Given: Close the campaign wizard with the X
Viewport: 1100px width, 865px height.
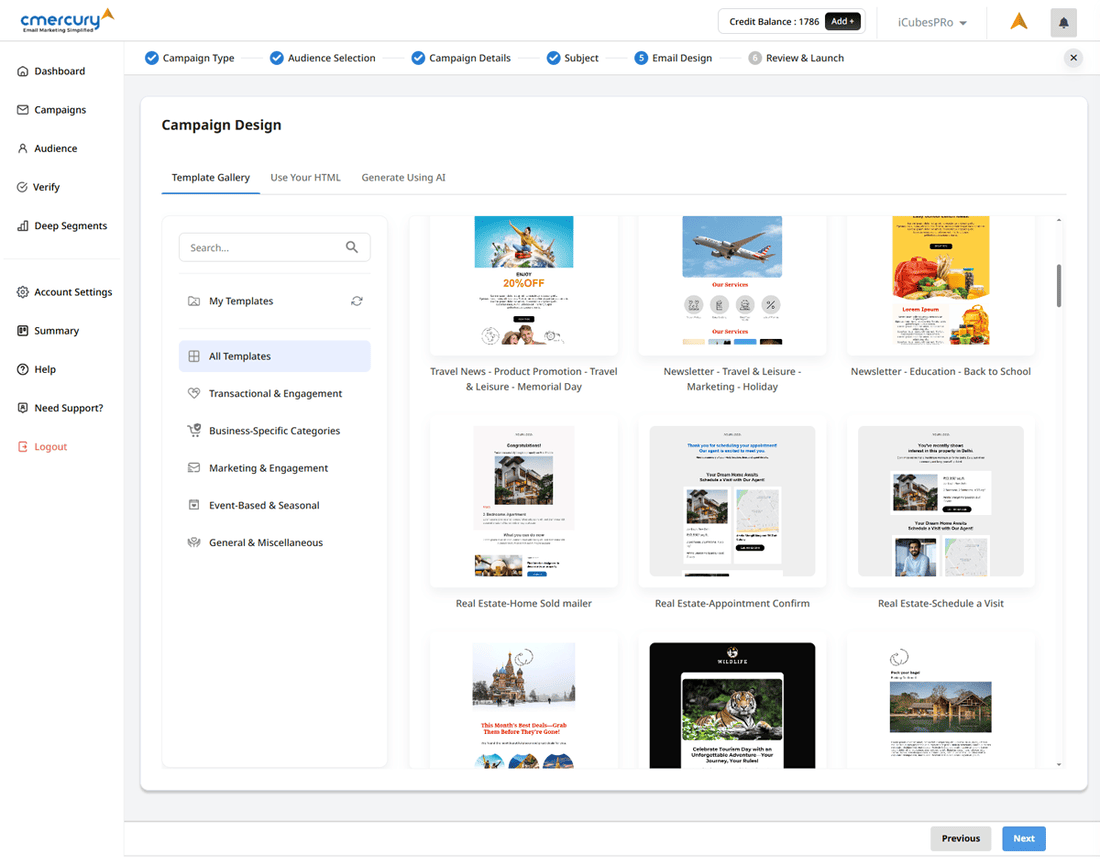Looking at the screenshot, I should pos(1073,58).
